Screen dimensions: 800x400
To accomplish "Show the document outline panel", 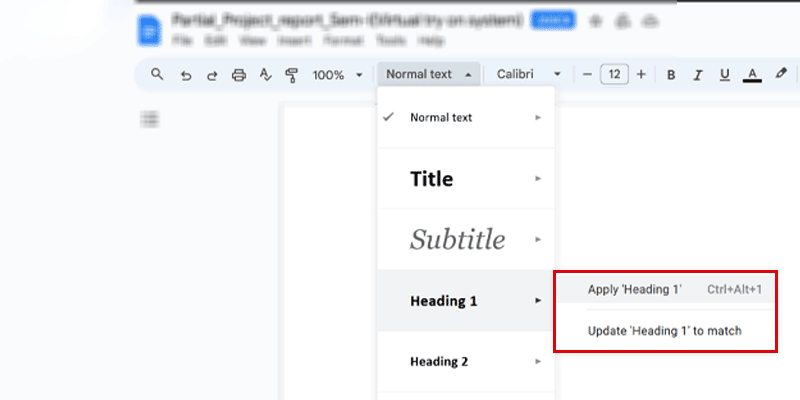I will 149,119.
